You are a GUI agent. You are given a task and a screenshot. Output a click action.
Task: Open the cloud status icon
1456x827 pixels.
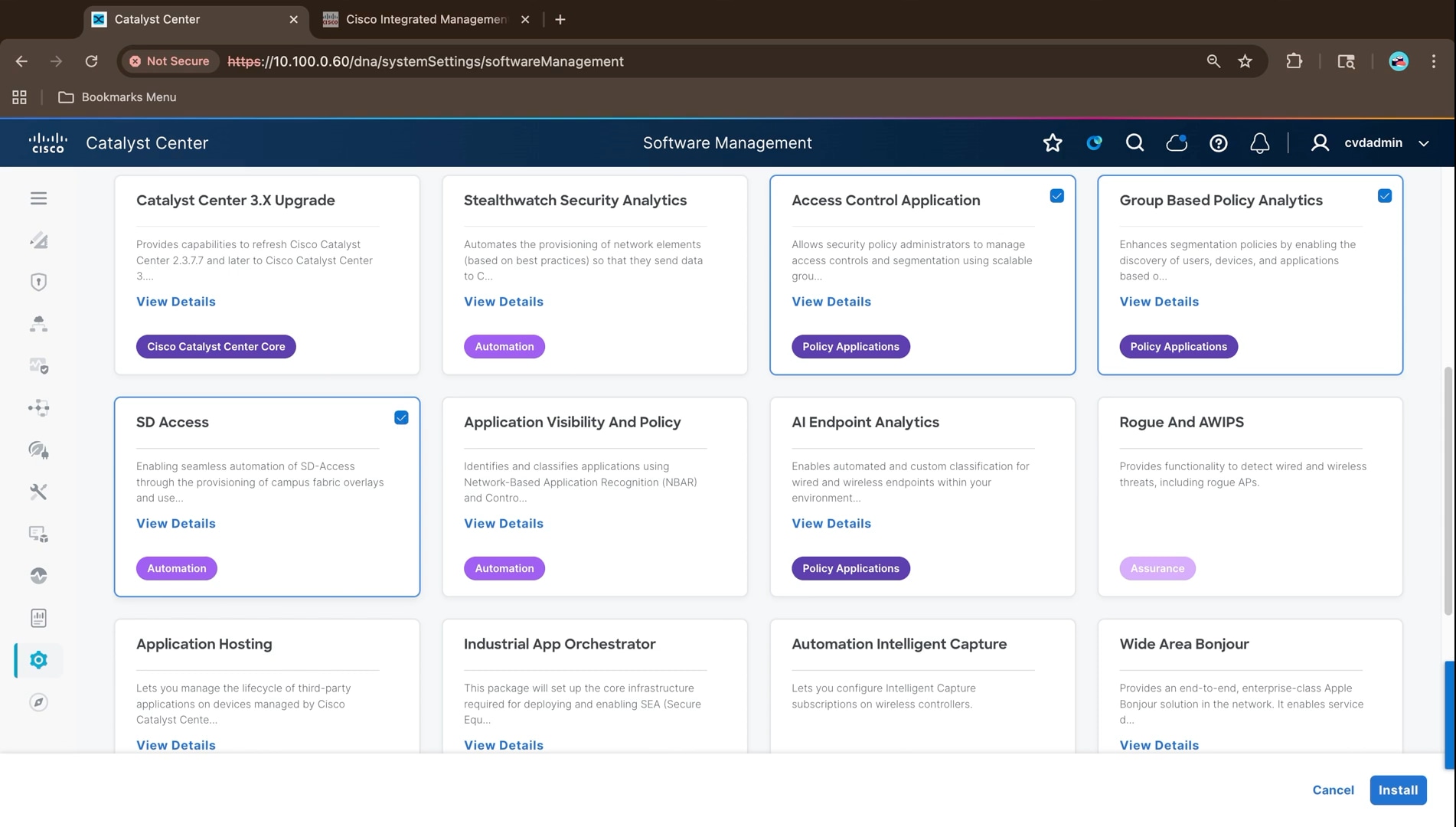[1177, 142]
